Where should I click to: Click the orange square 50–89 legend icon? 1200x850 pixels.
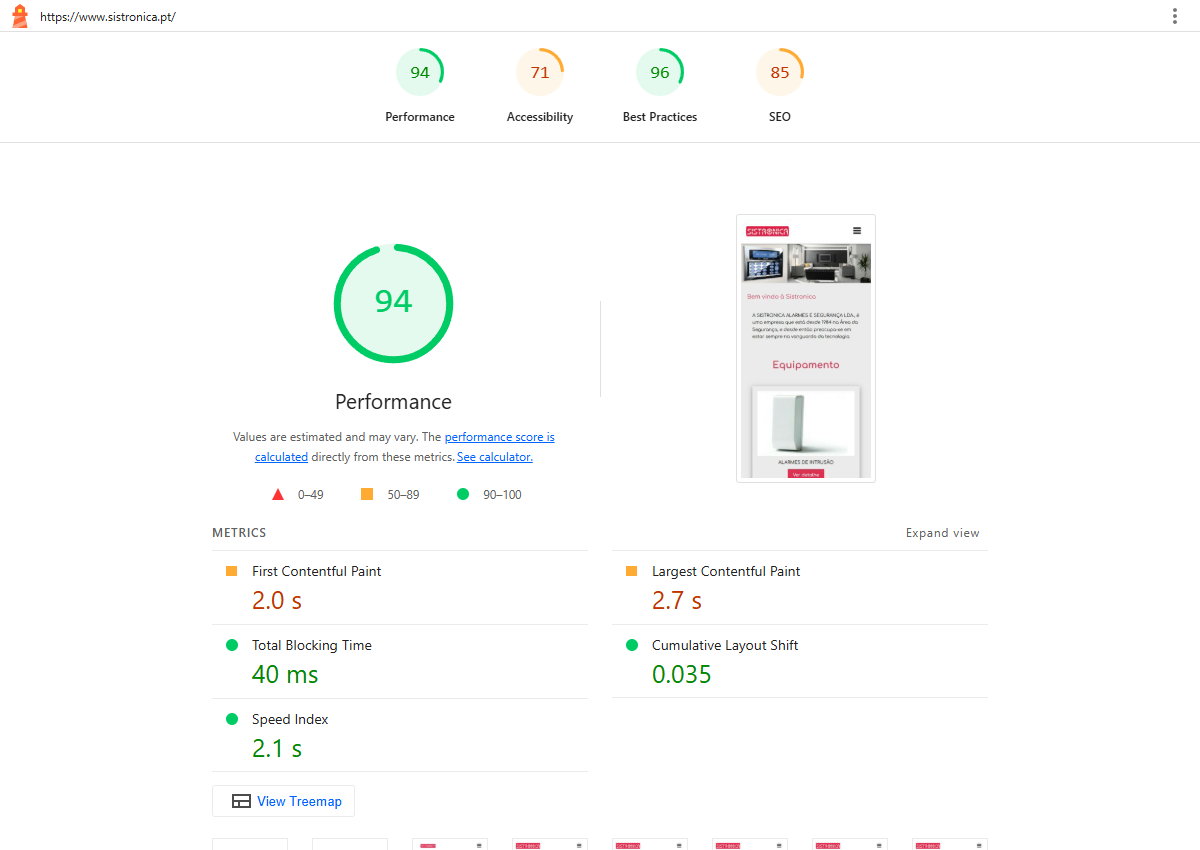point(367,494)
